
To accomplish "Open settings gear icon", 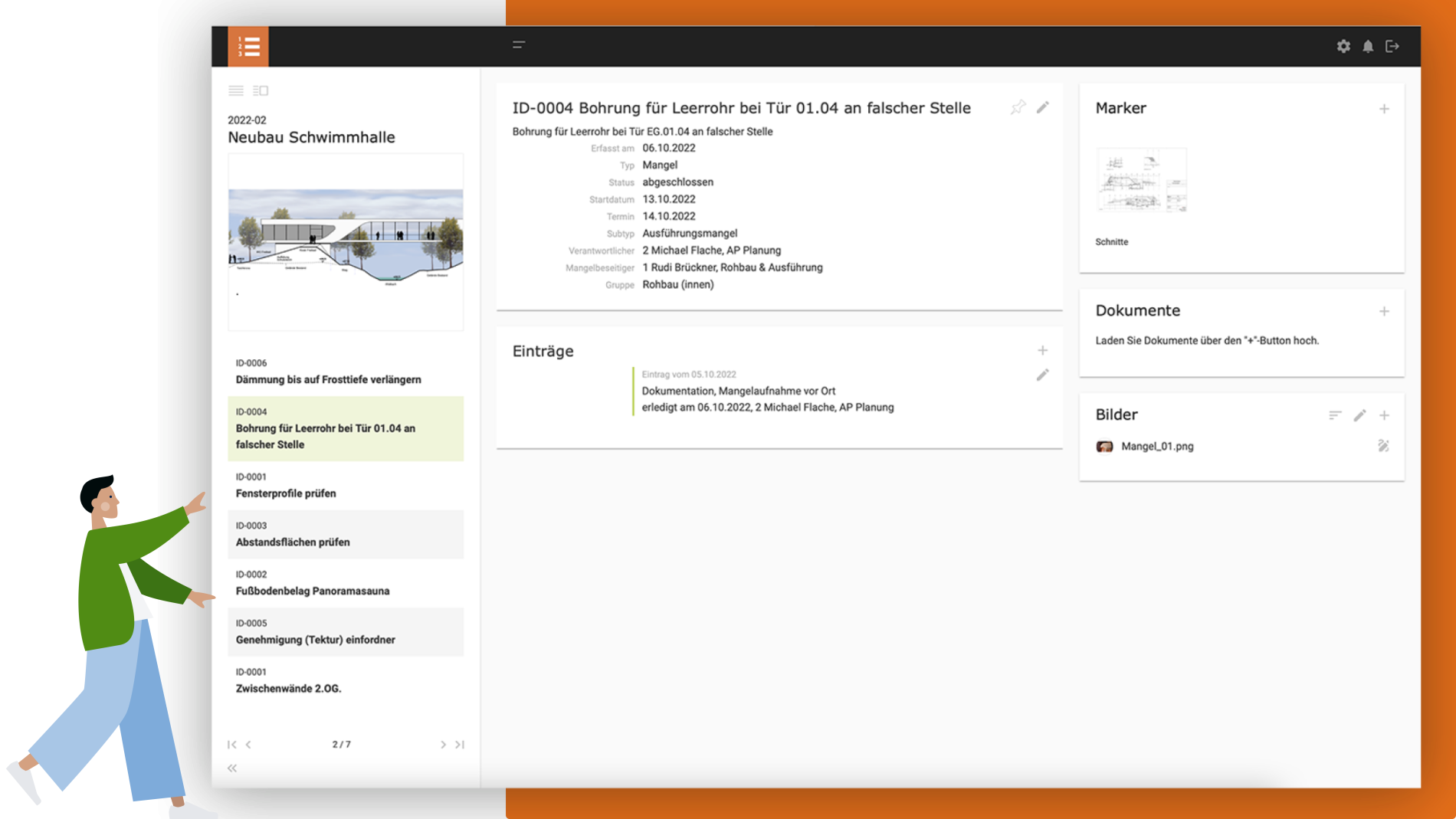I will 1343,46.
